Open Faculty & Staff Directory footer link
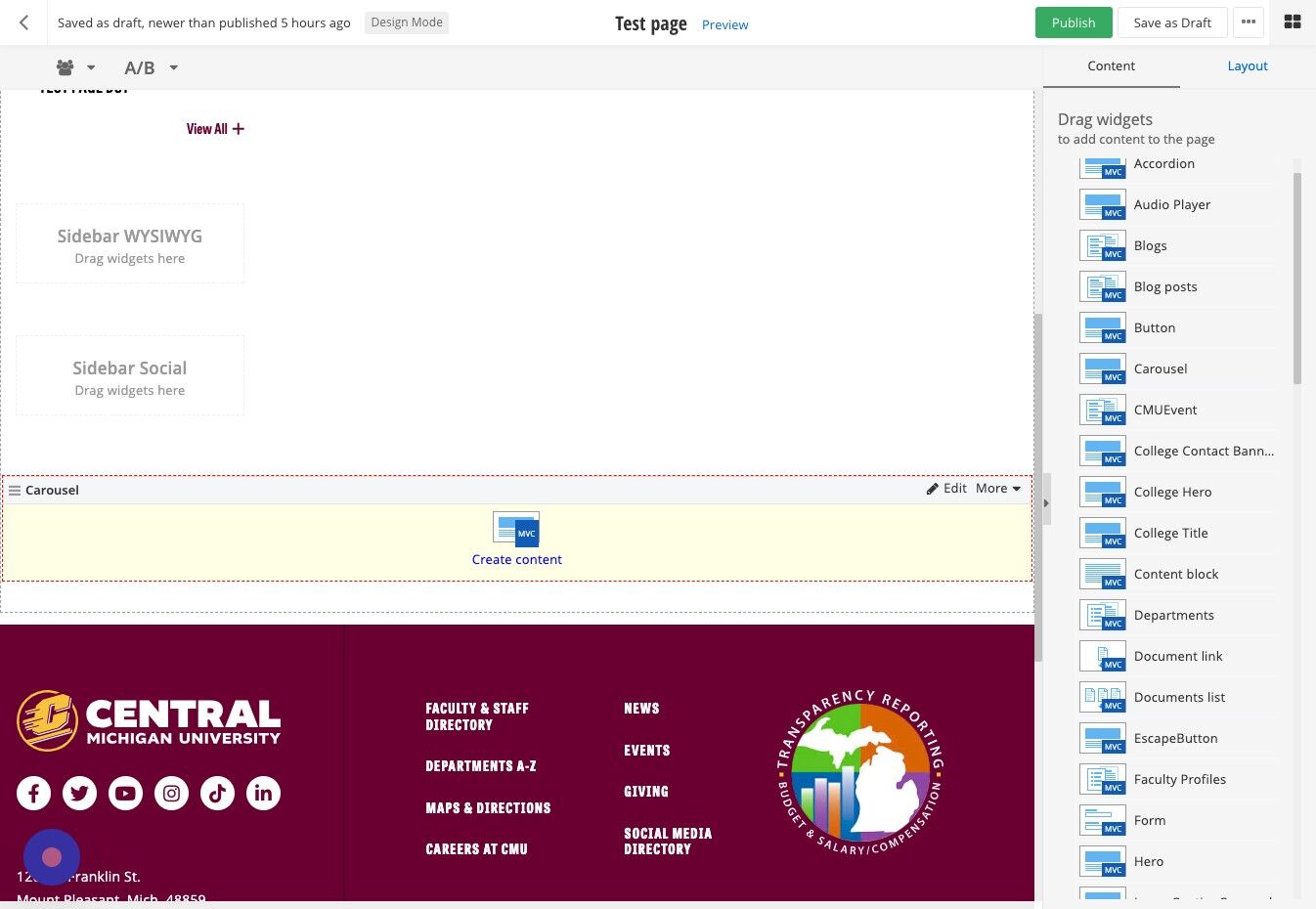 477,716
